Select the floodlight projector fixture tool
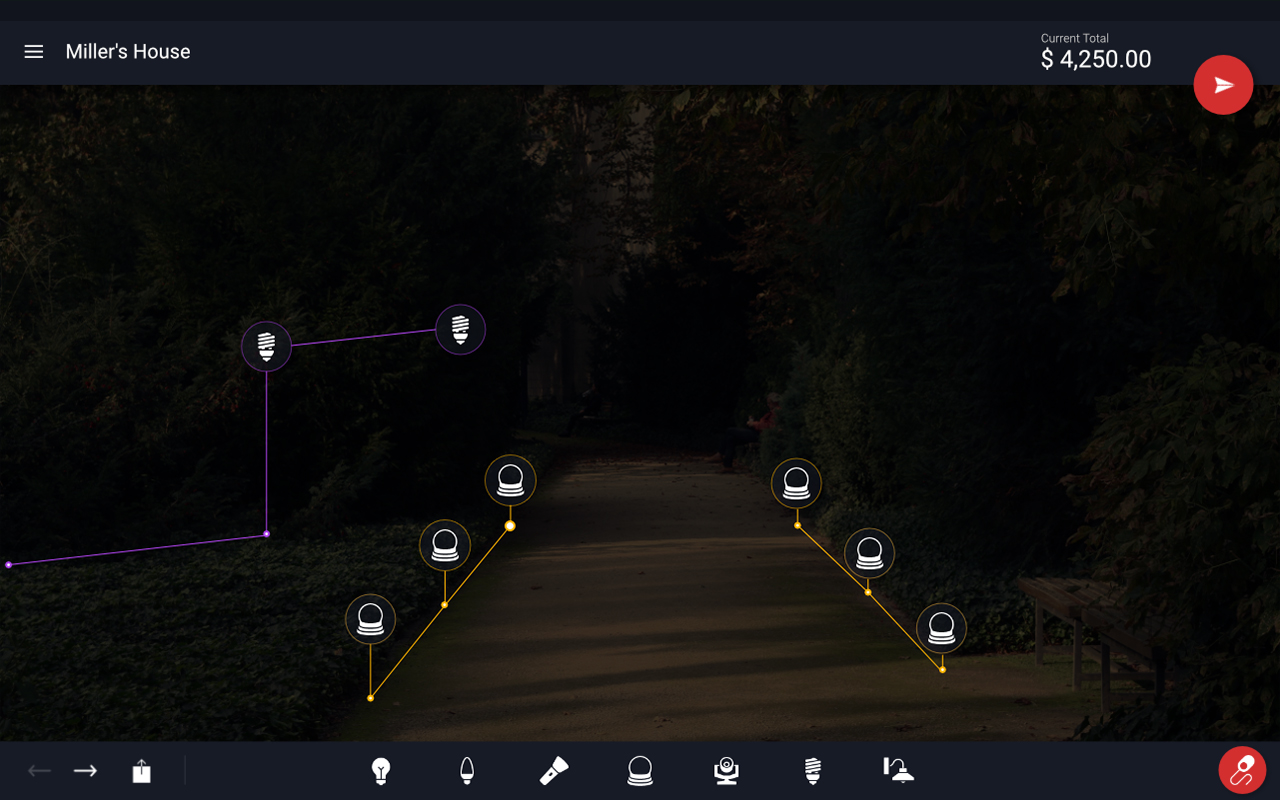Image resolution: width=1280 pixels, height=800 pixels. tap(726, 770)
